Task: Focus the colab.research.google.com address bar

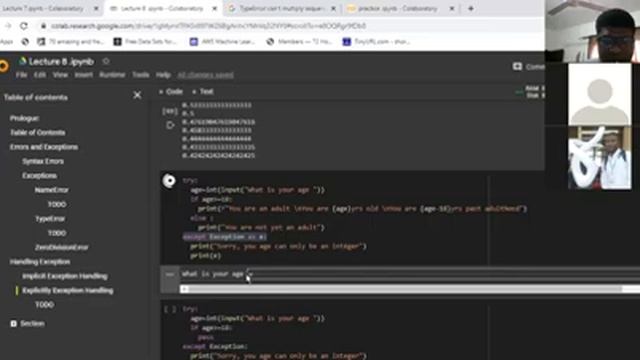Action: [208, 26]
